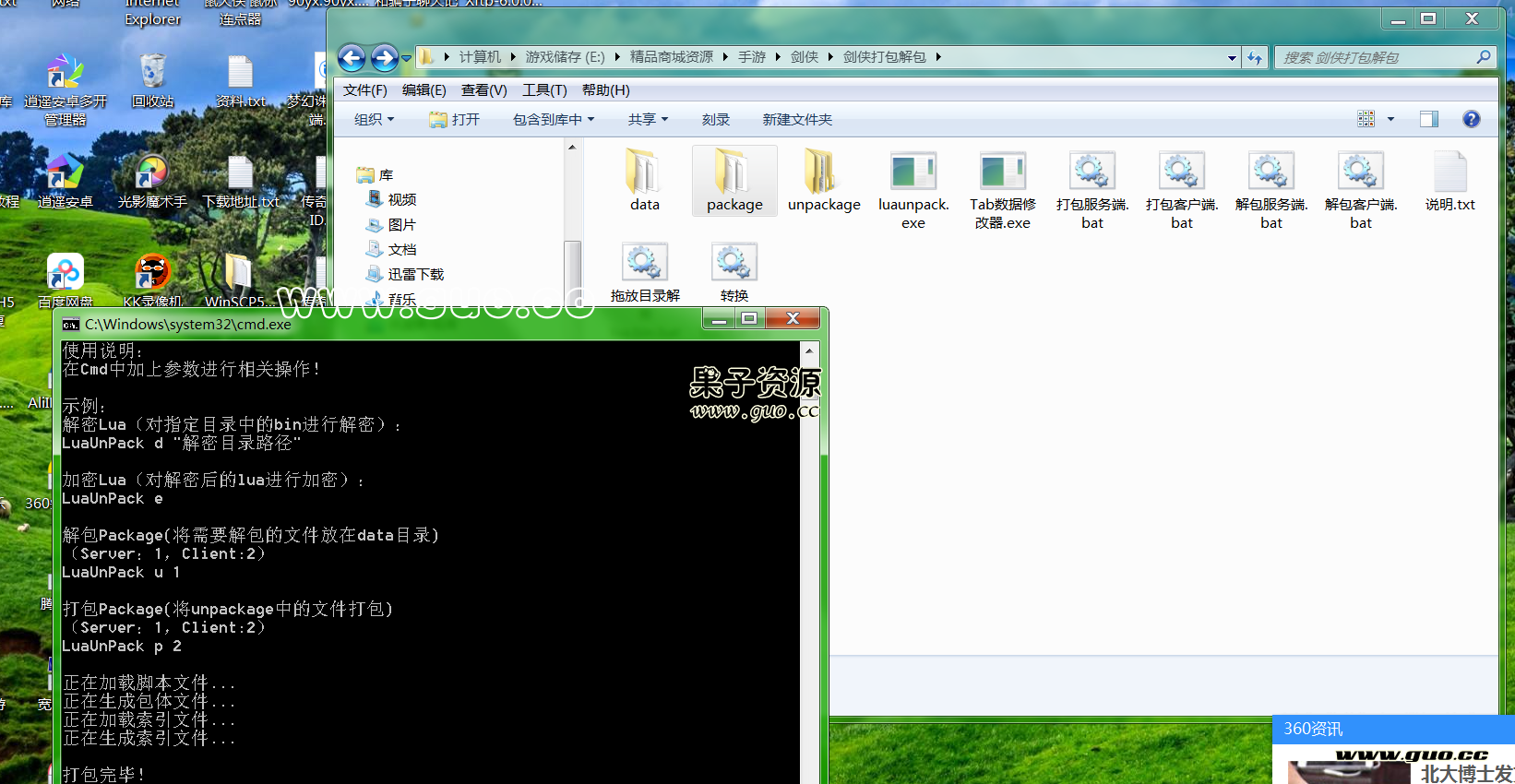Viewport: 1515px width, 784px height.
Task: Select the 说明.txt text file
Action: point(1449,172)
